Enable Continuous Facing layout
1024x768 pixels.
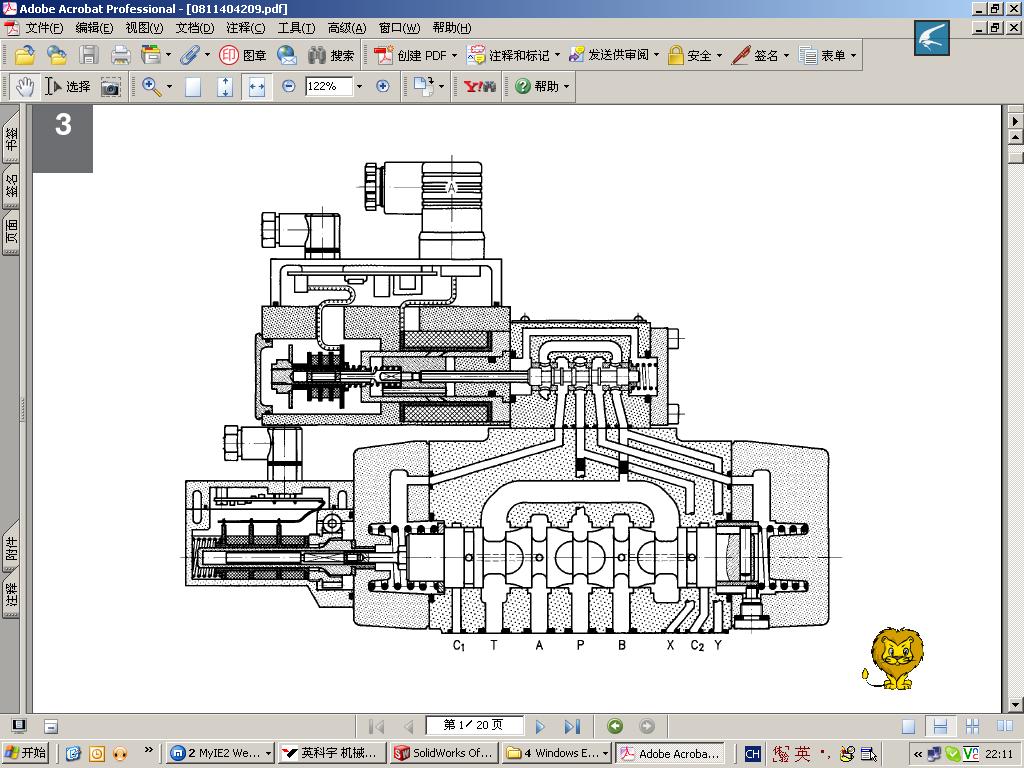pyautogui.click(x=972, y=726)
